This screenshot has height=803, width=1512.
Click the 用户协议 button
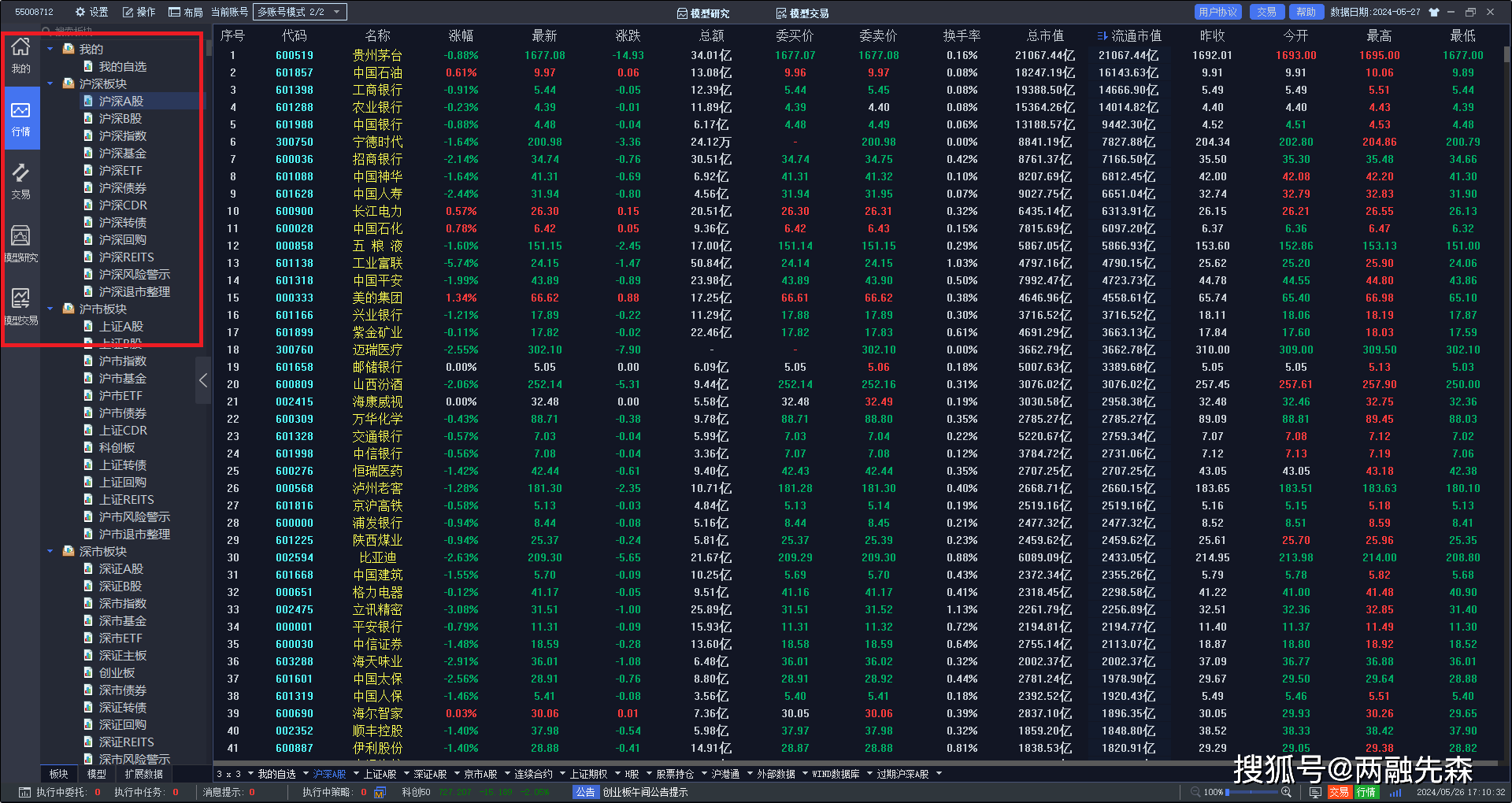[1217, 12]
